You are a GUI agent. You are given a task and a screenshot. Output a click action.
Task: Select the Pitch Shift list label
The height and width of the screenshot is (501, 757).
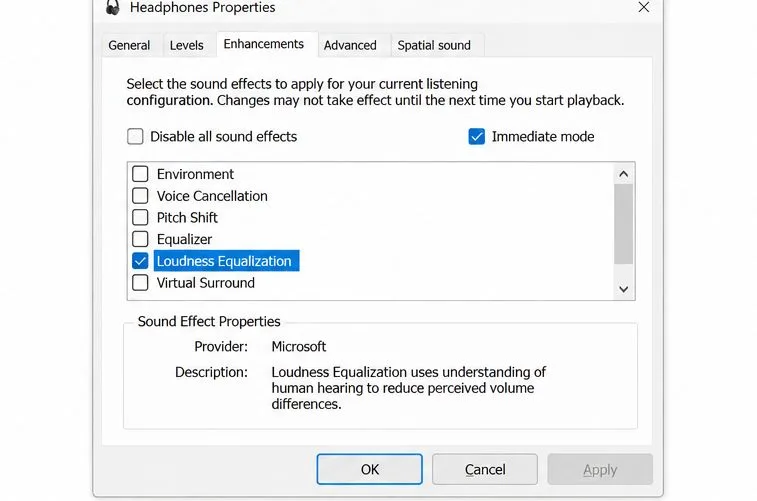(187, 218)
